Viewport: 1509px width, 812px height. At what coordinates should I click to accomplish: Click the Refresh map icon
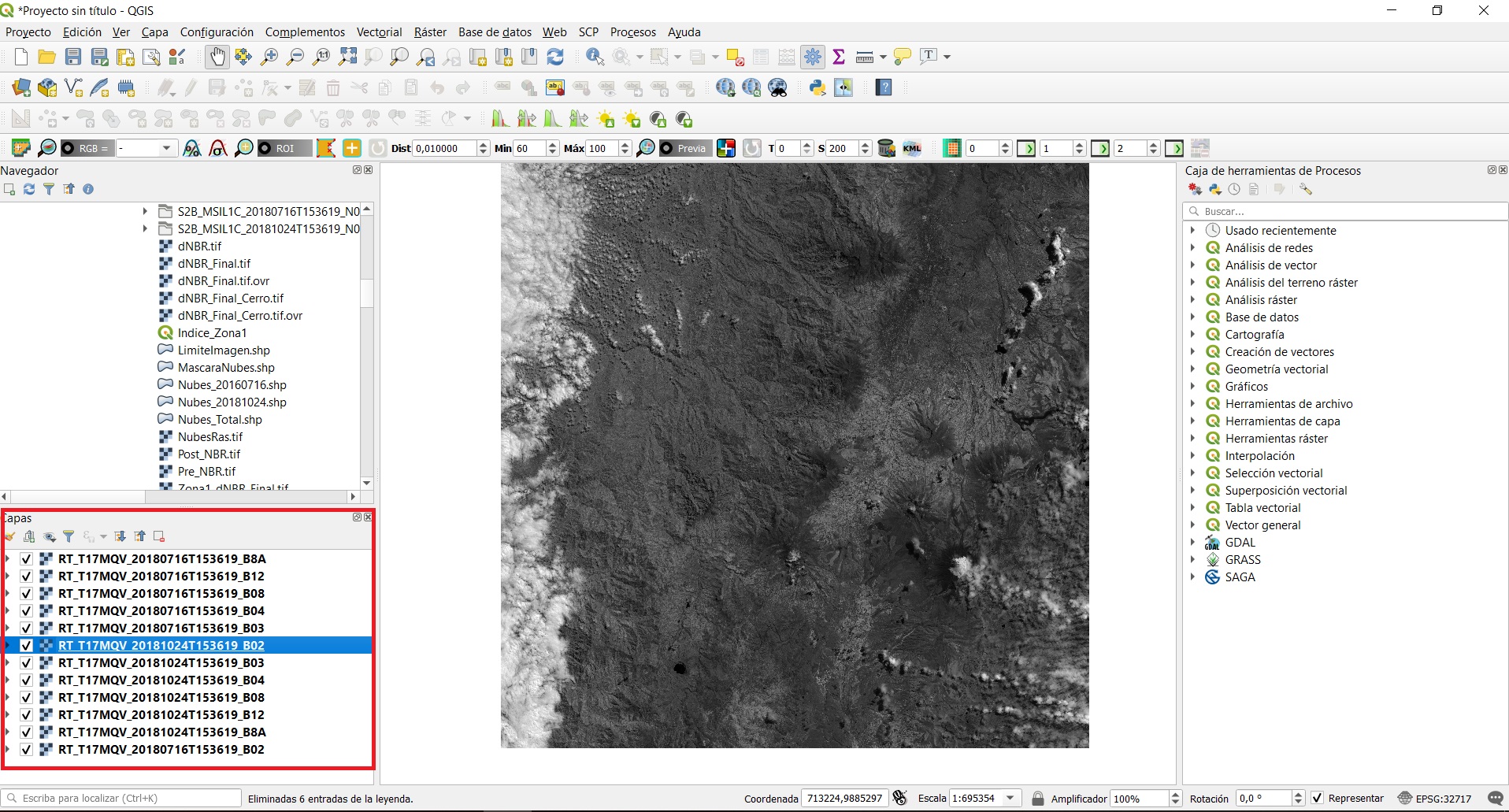coord(555,57)
